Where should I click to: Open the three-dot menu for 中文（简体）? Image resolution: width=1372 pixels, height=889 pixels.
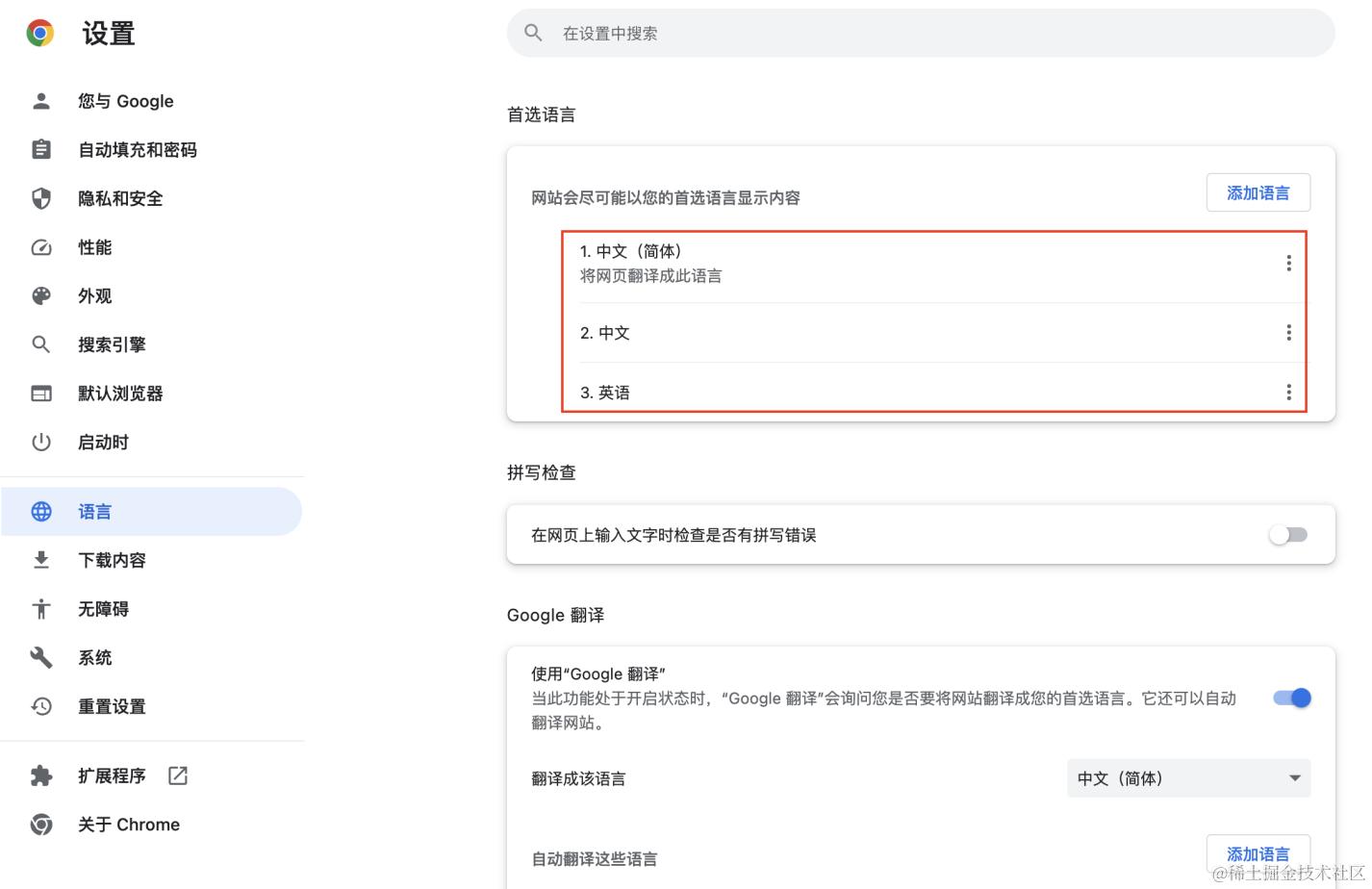pyautogui.click(x=1288, y=264)
